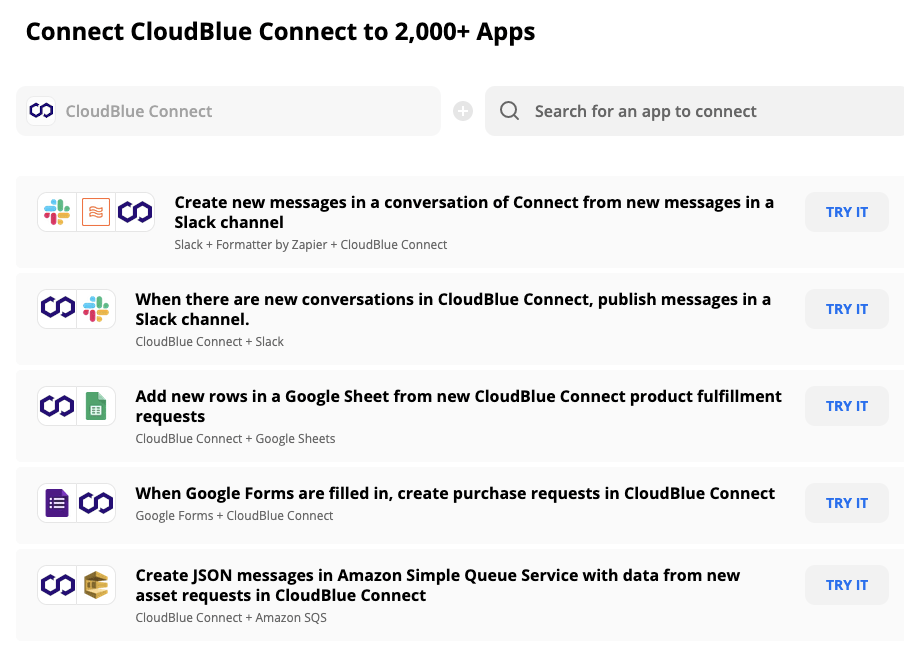904x658 pixels.
Task: Click the CloudBlue Connect app field
Action: [228, 111]
